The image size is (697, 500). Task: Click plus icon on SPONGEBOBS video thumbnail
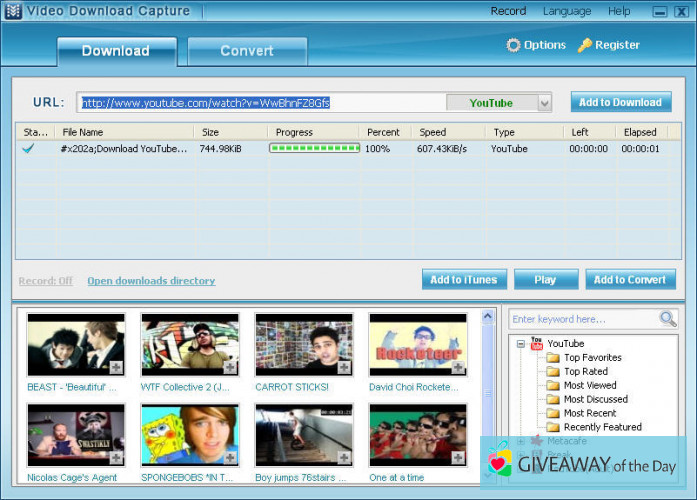[230, 457]
